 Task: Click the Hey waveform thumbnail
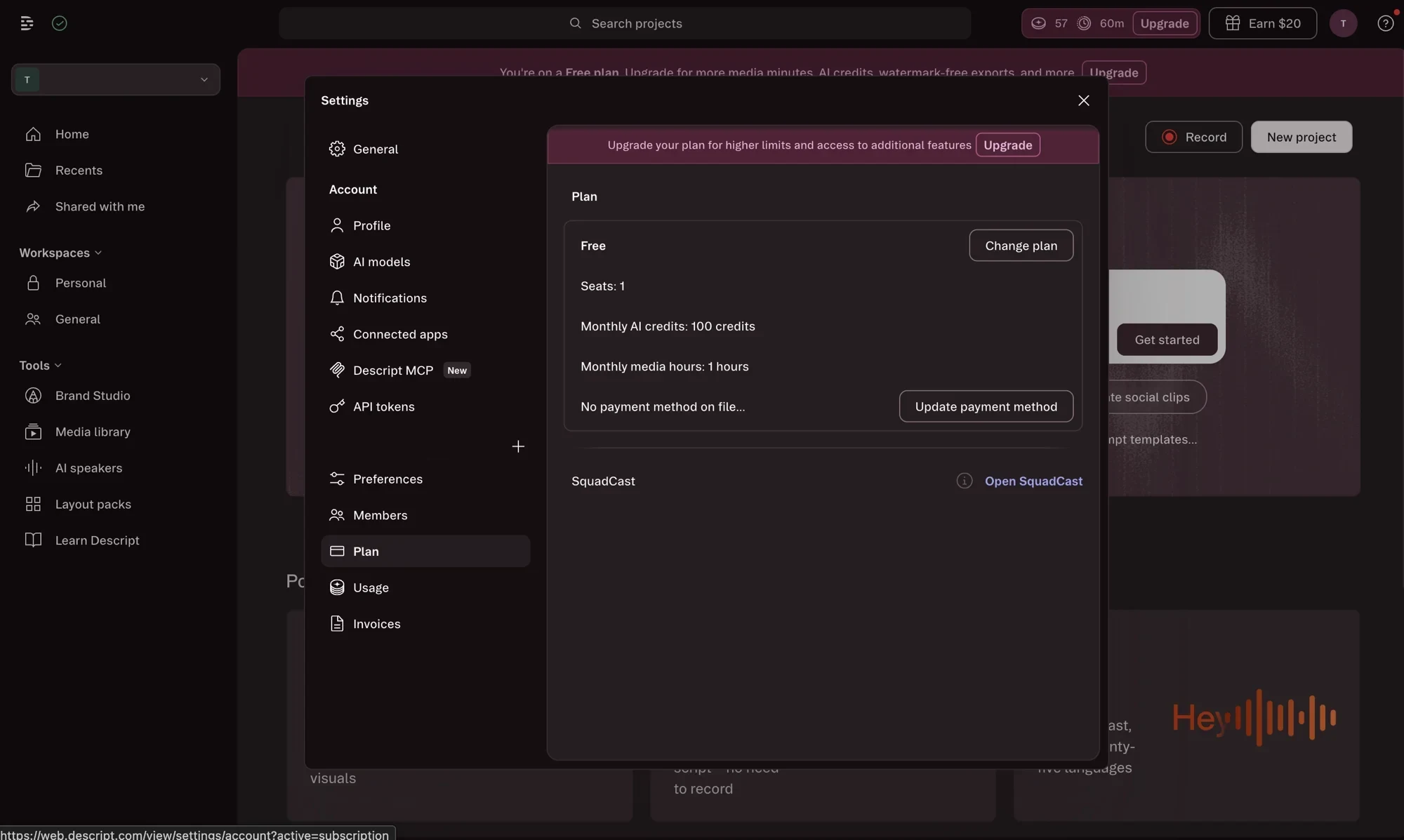pos(1254,717)
